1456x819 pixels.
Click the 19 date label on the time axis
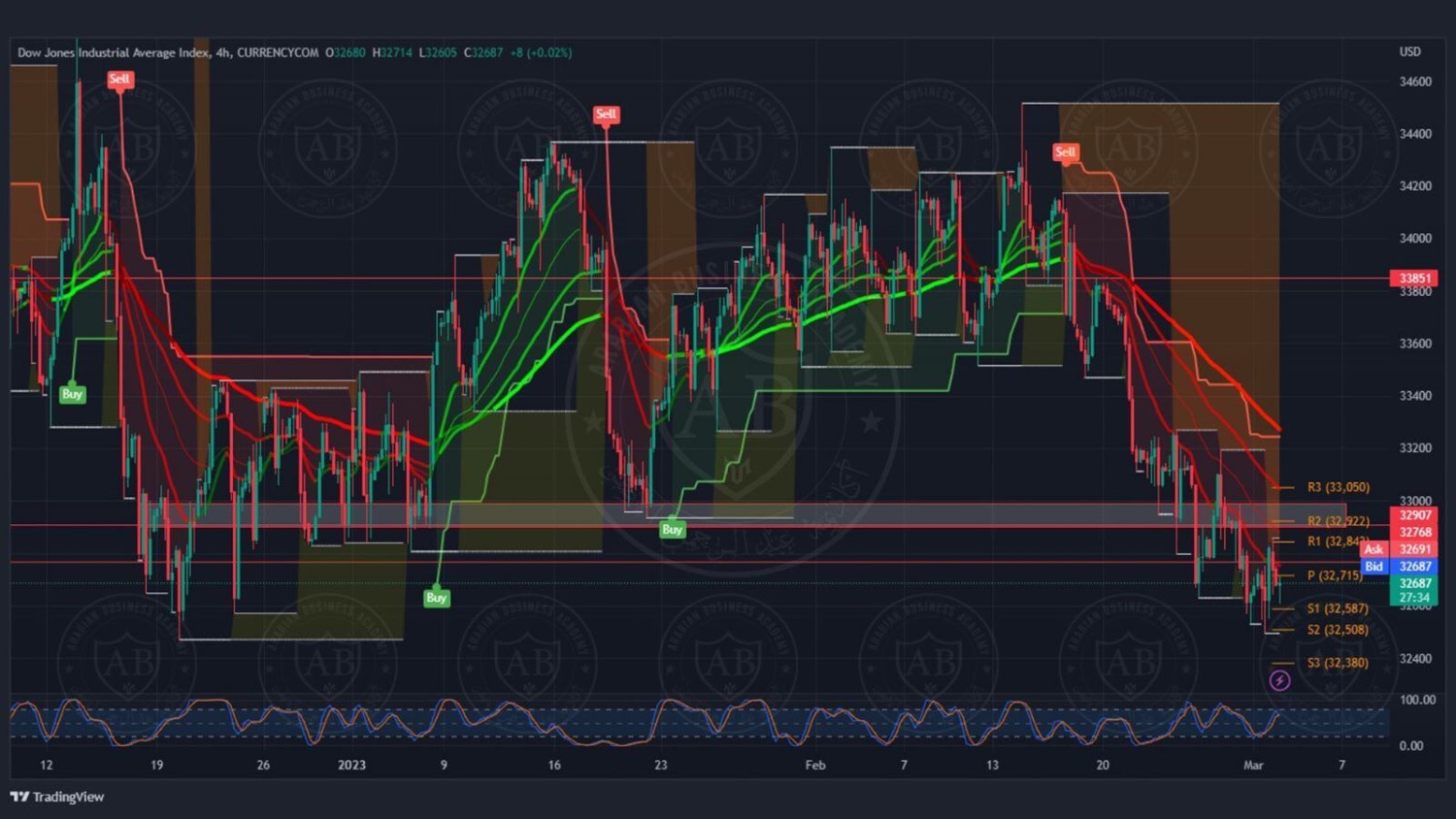[x=157, y=765]
